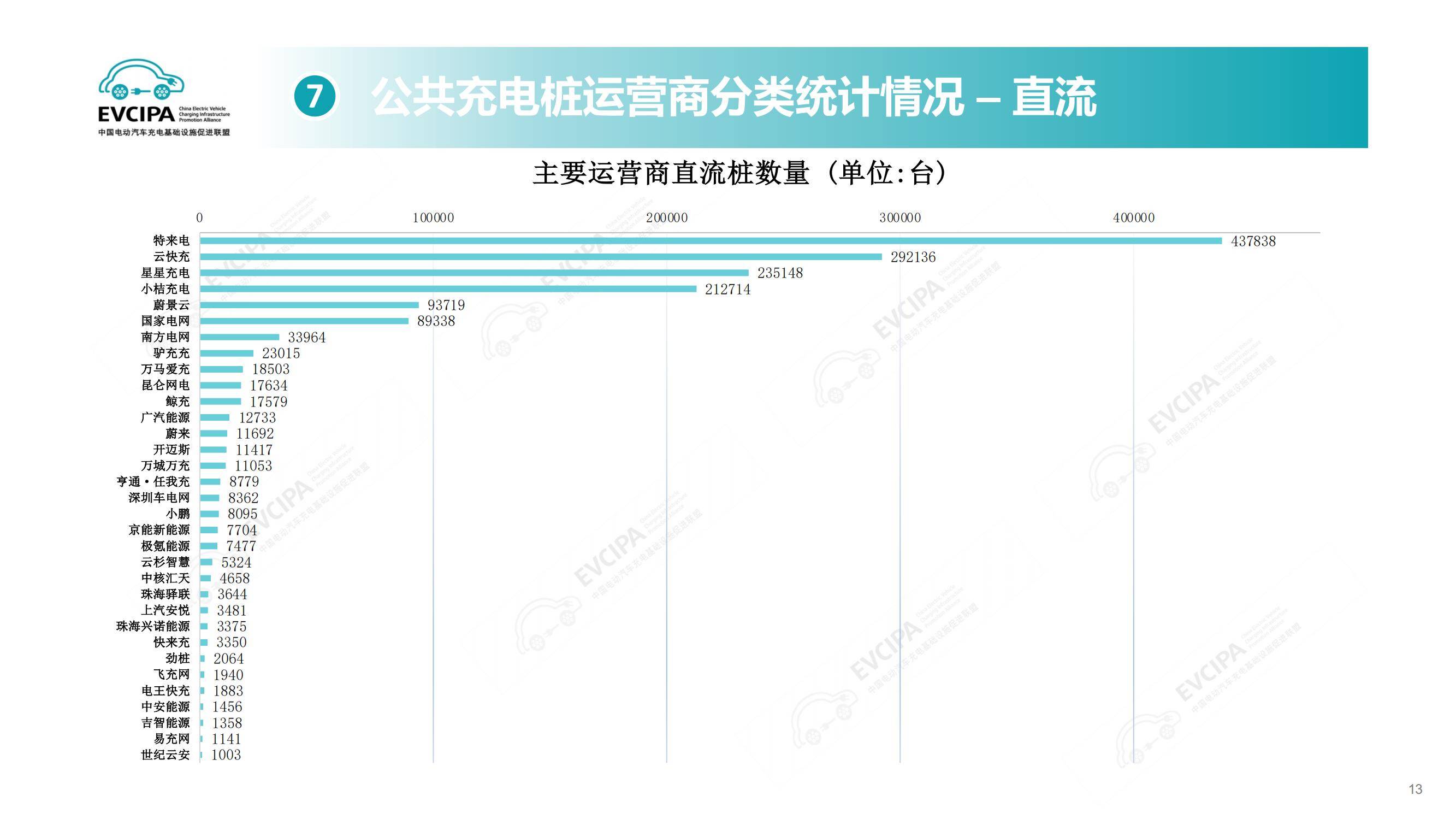
Task: Click the value label 437838
Action: [1253, 241]
